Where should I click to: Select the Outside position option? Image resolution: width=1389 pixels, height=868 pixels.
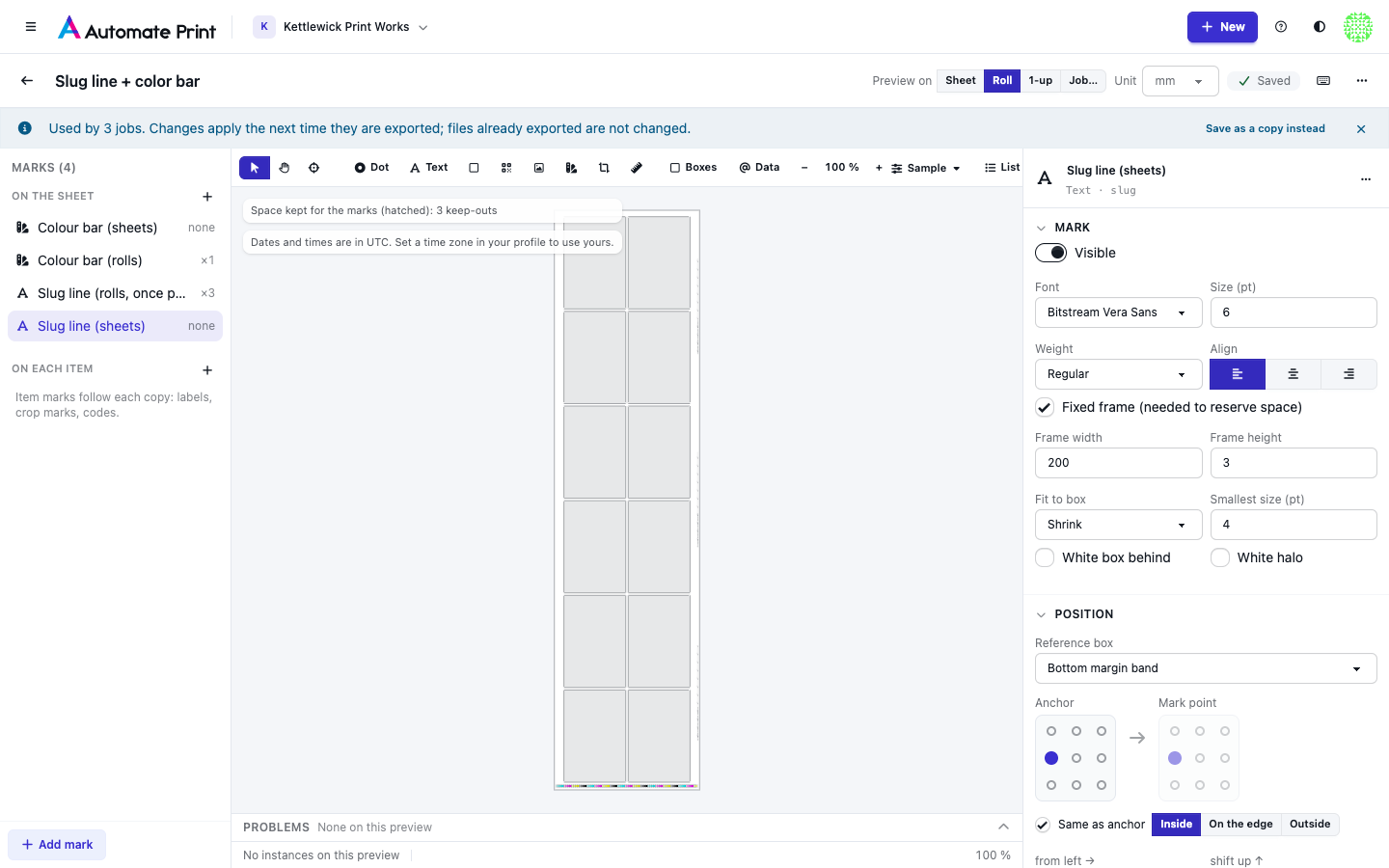click(1310, 825)
